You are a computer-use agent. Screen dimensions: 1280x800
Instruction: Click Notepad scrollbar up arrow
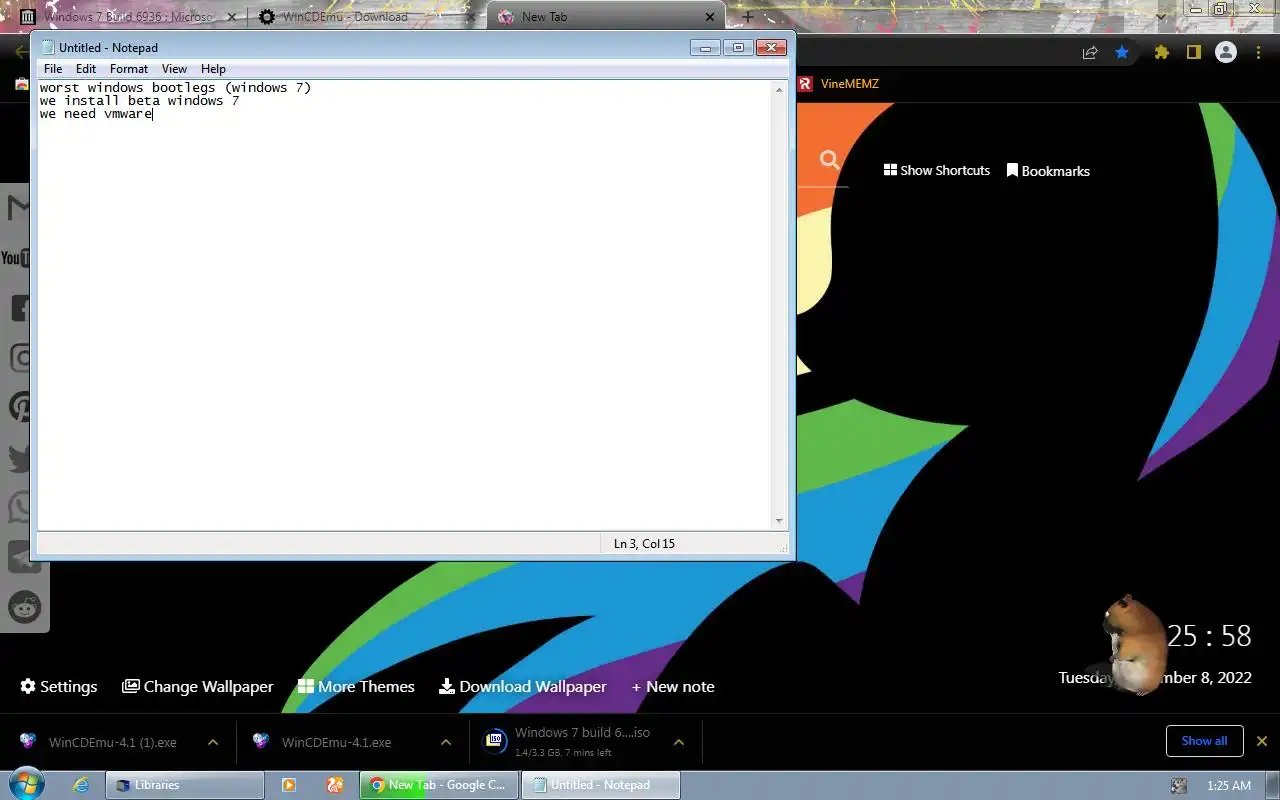pos(779,90)
